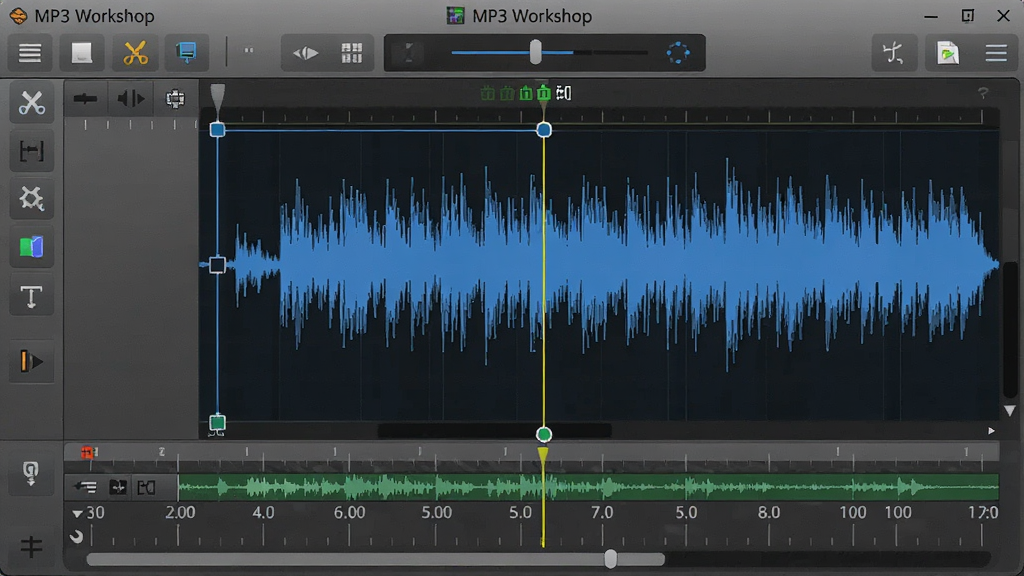Click the 6.00 time label
Screen dimensions: 1024x576
[x=349, y=513]
